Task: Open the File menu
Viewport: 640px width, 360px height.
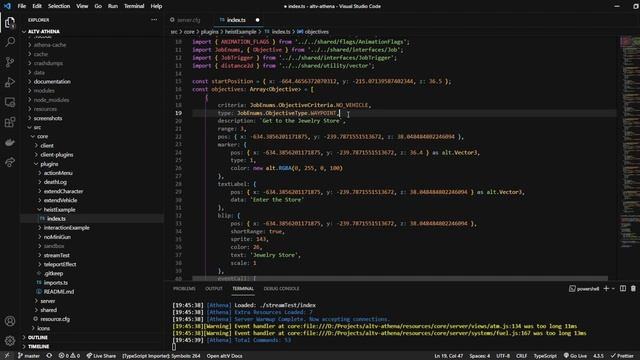Action: pyautogui.click(x=22, y=6)
